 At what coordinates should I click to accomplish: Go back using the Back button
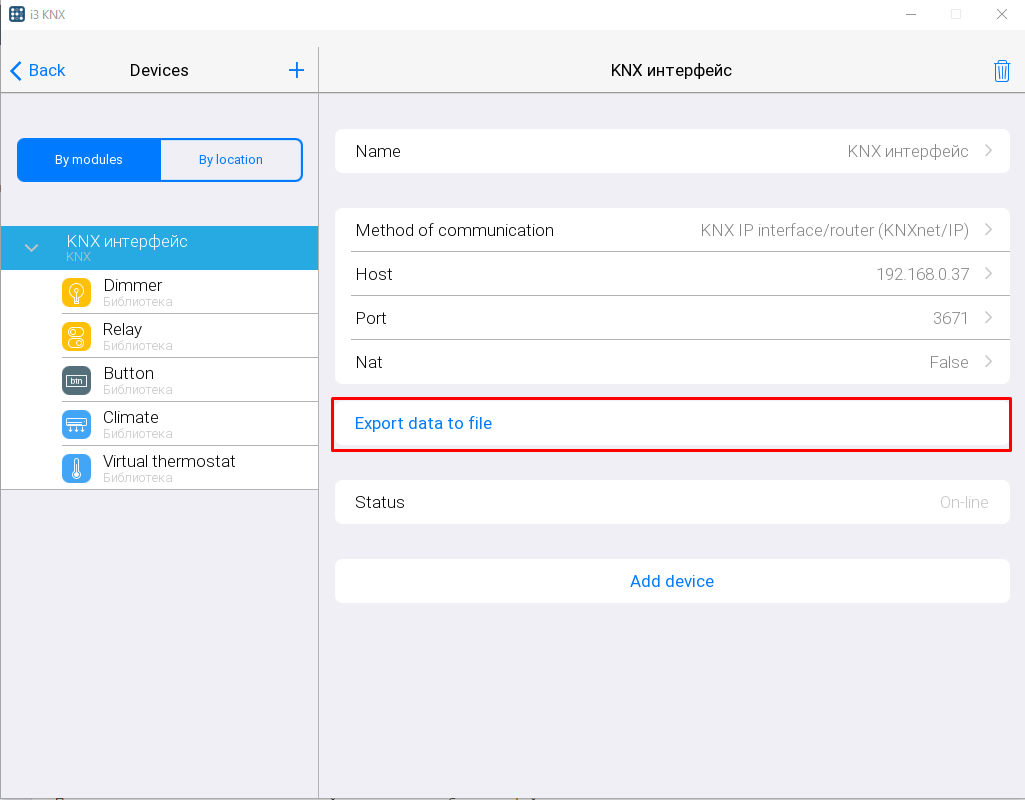click(38, 70)
